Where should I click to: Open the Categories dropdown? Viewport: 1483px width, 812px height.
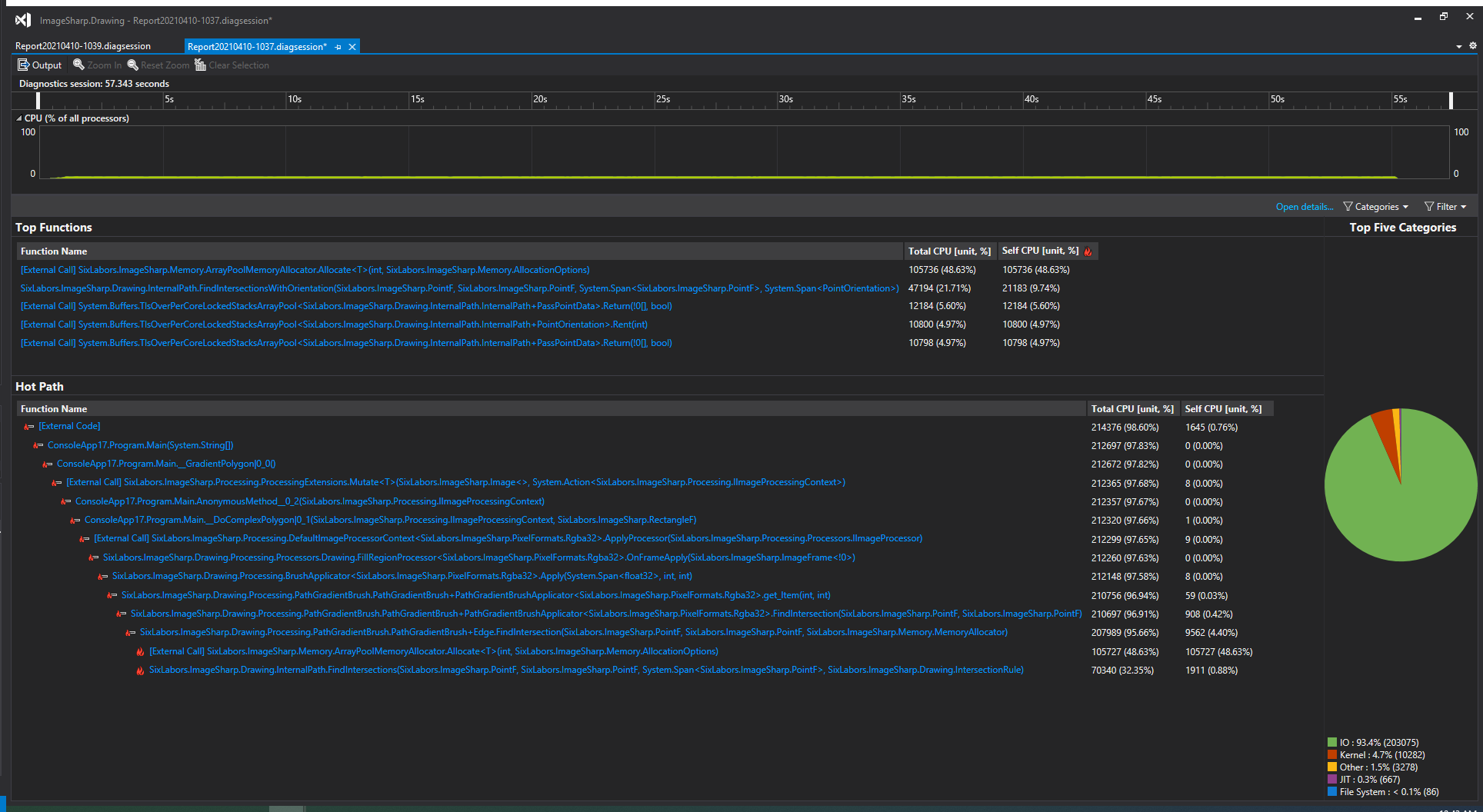1375,206
